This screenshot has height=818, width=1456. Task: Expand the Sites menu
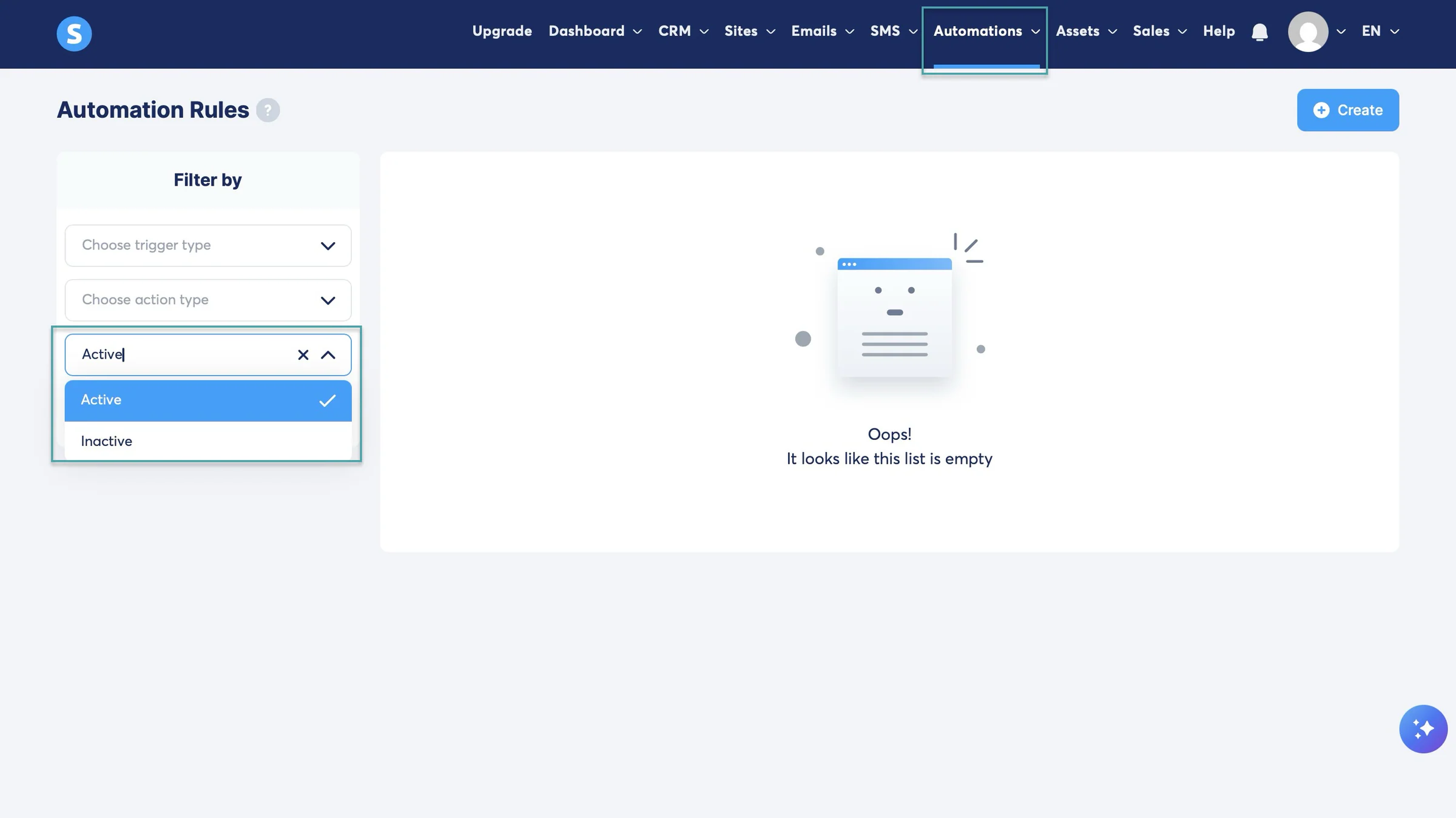tap(750, 31)
